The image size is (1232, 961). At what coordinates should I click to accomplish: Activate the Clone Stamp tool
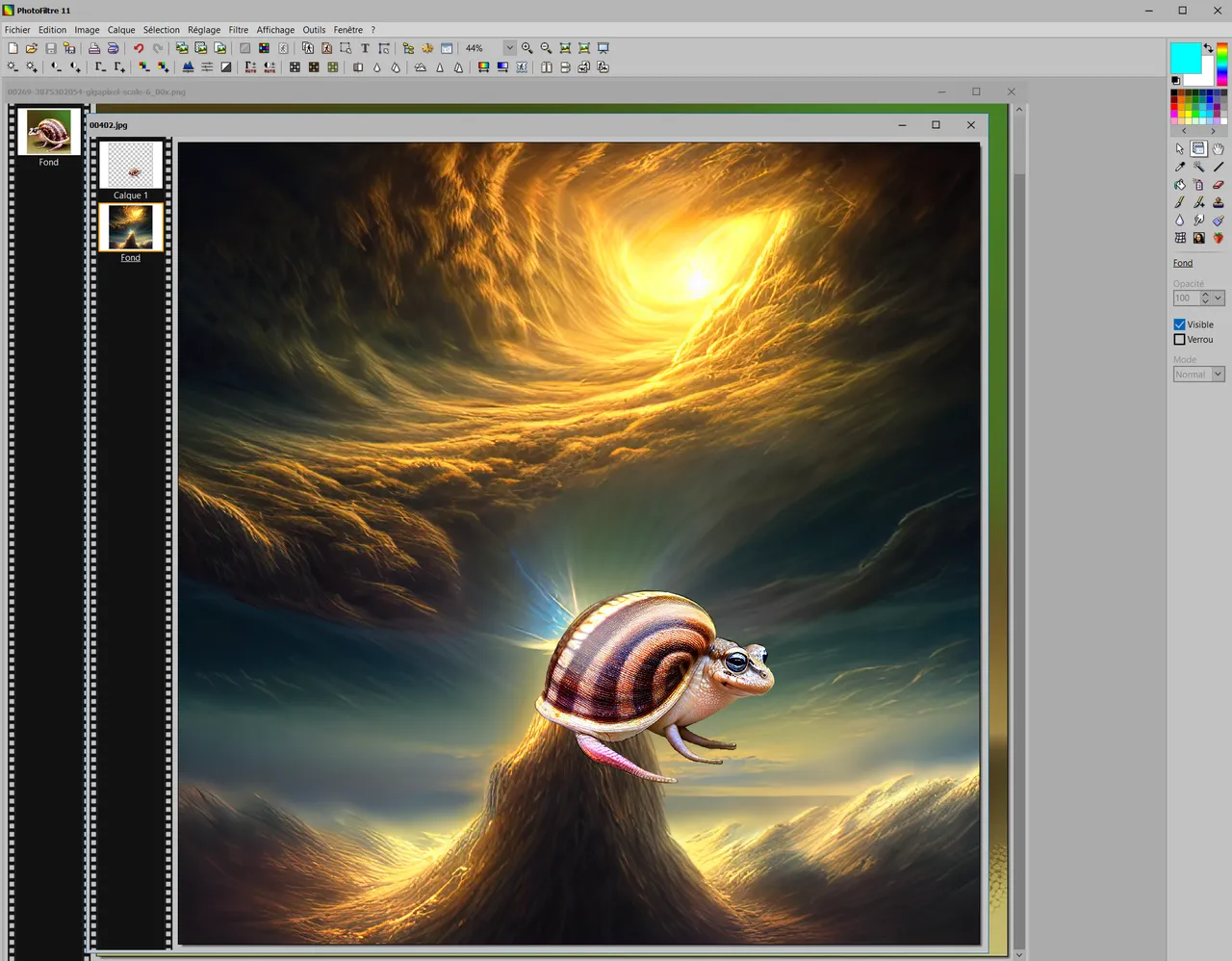click(1218, 202)
